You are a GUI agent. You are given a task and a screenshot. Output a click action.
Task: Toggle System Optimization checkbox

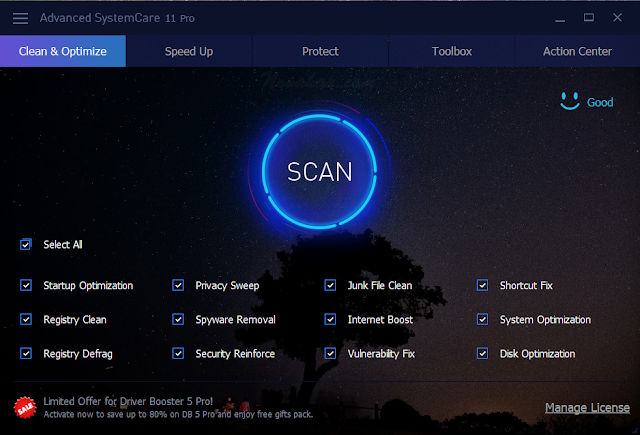482,319
